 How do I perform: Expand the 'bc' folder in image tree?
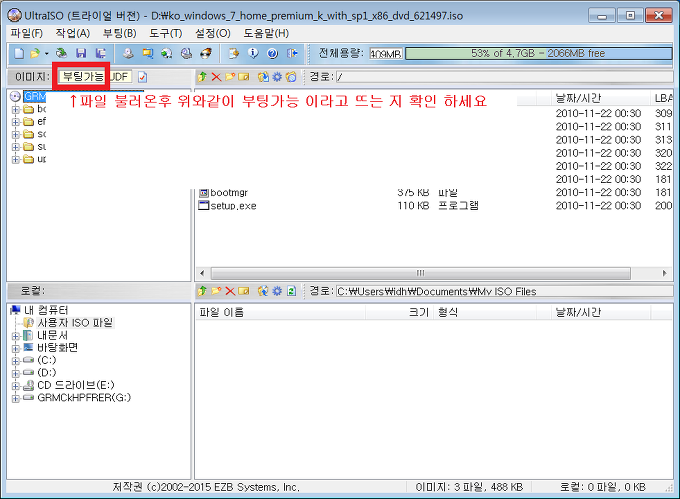click(16, 109)
